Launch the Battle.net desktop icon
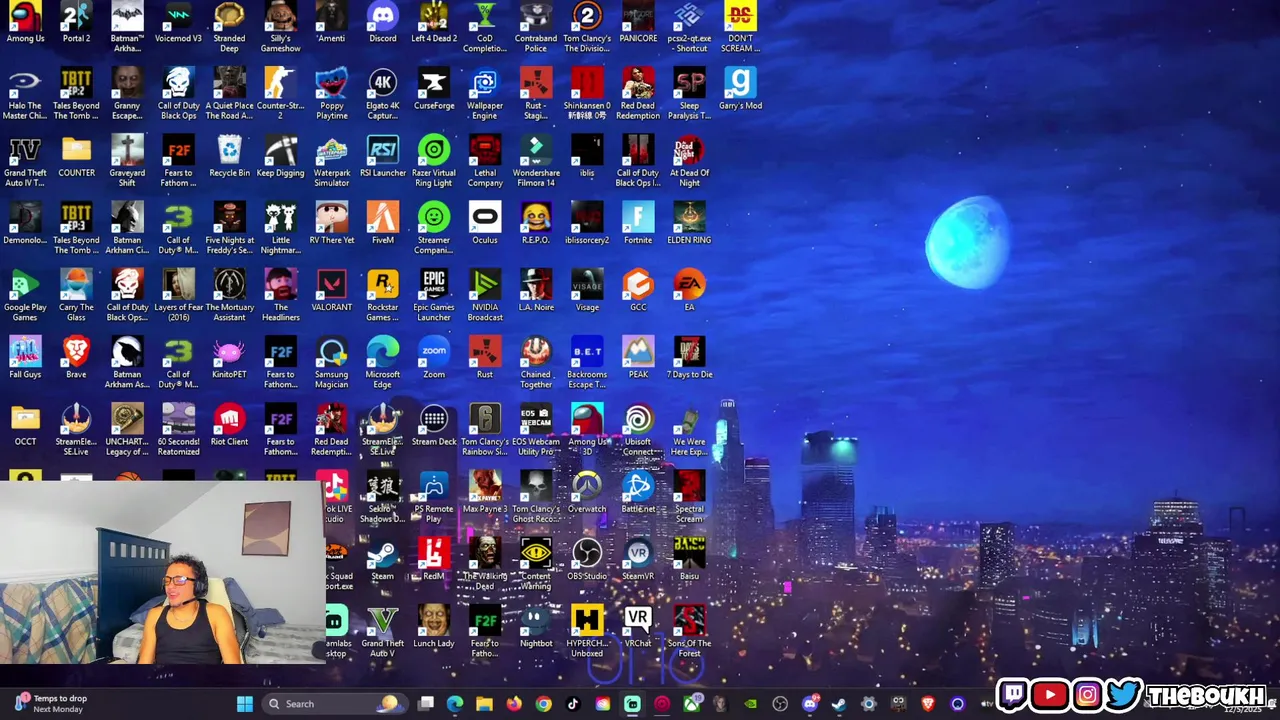This screenshot has width=1280, height=720. 638,491
